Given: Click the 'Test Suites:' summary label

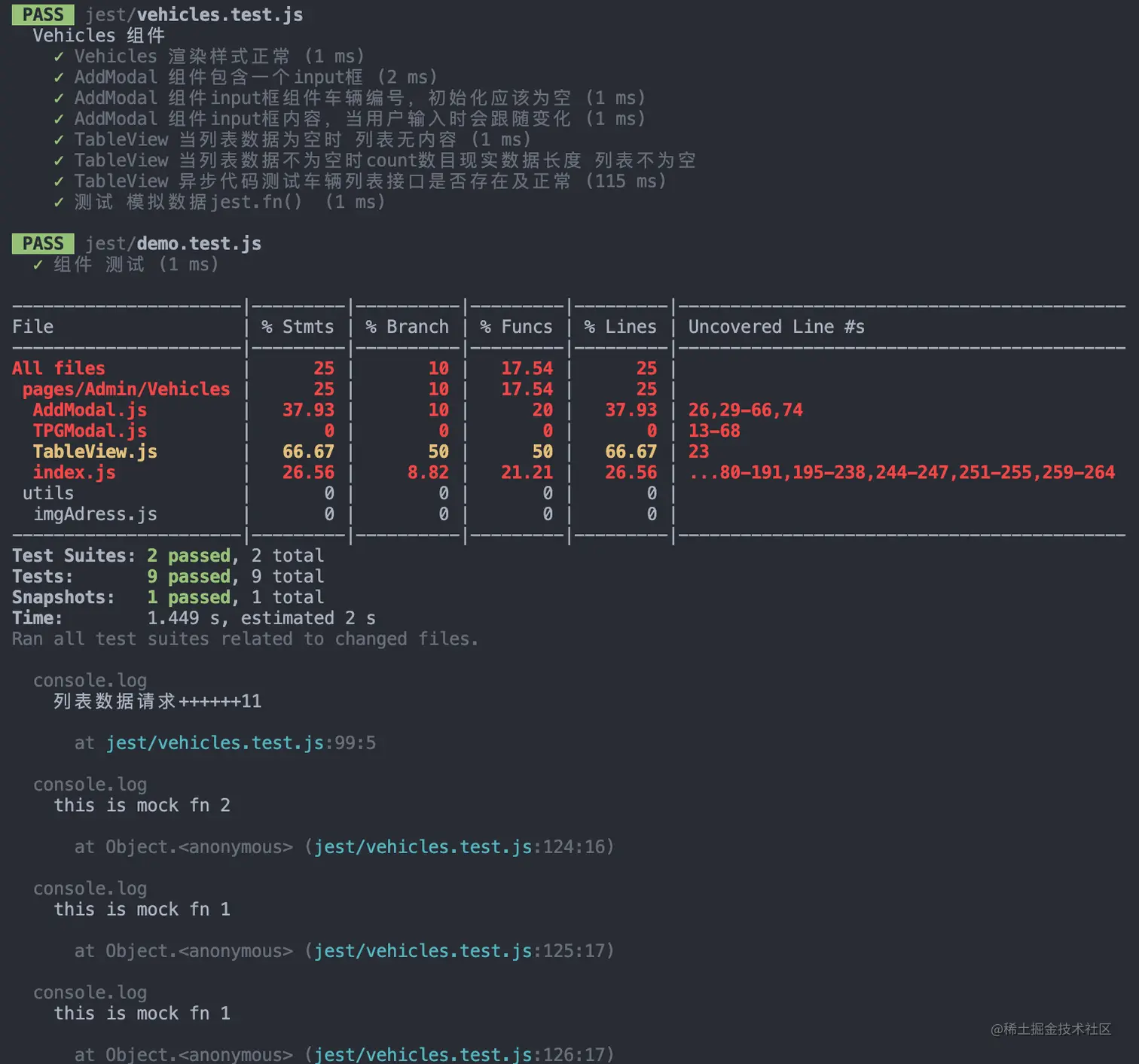Looking at the screenshot, I should pos(74,556).
